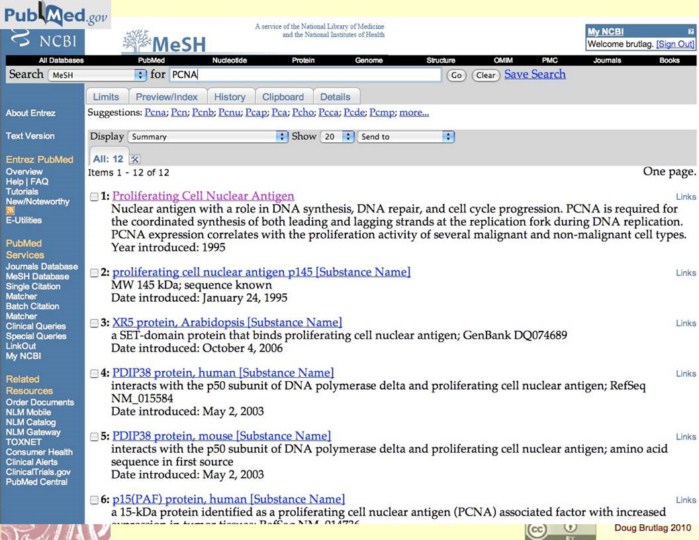Click the Save Search link

click(x=534, y=74)
